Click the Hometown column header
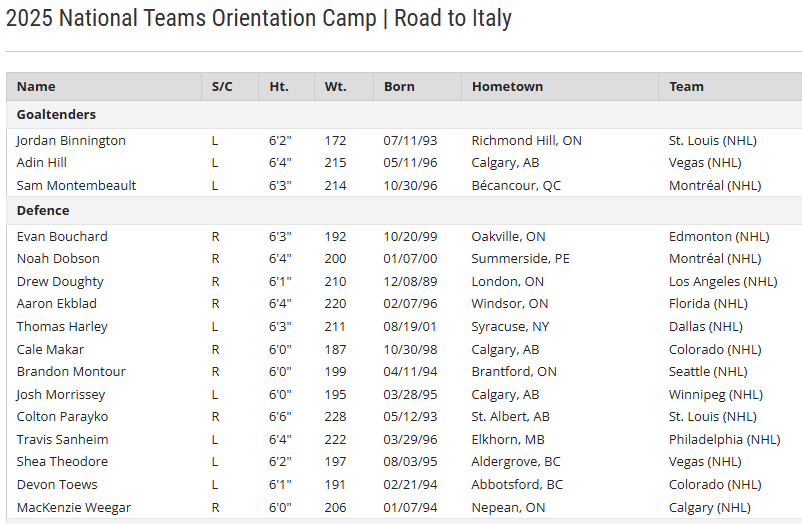Screen dimensions: 802x524 point(507,87)
